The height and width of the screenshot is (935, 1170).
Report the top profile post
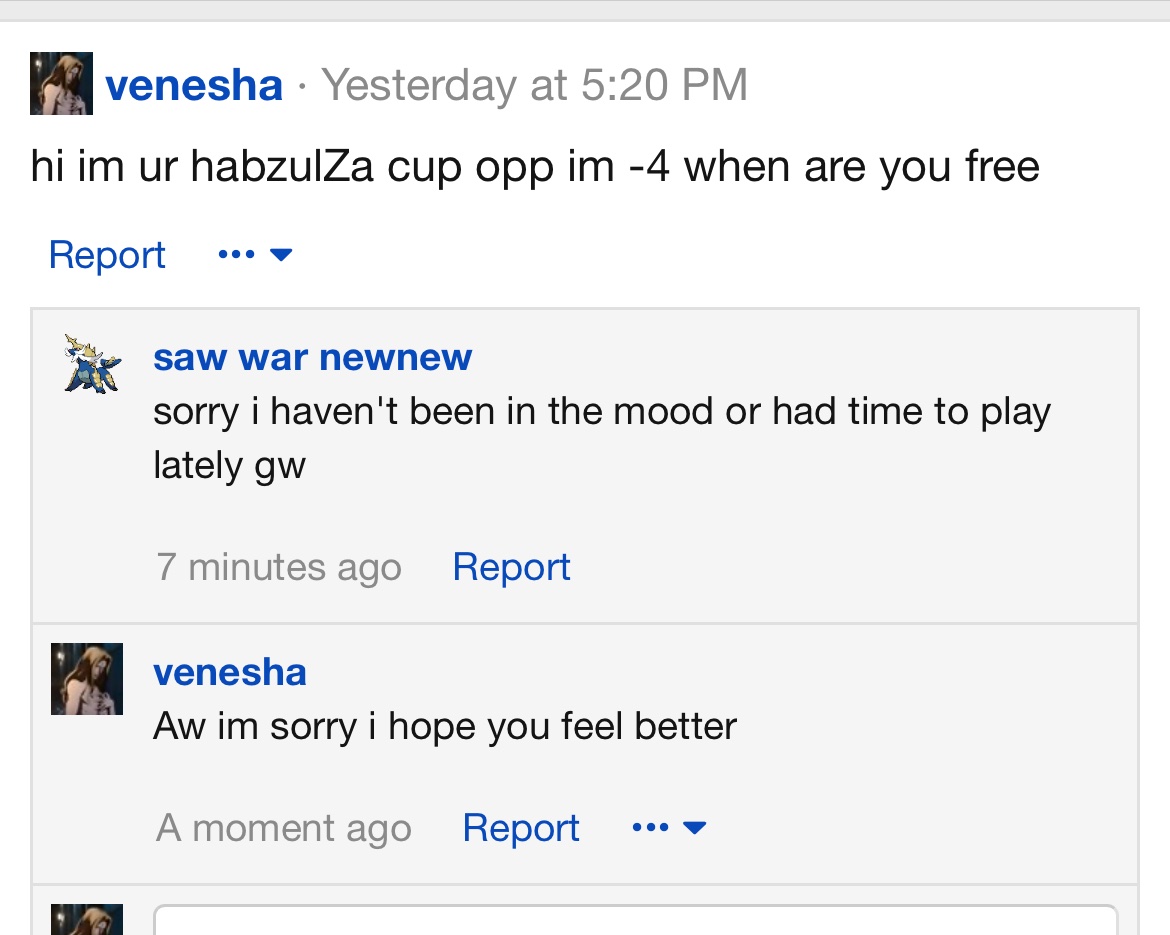107,255
